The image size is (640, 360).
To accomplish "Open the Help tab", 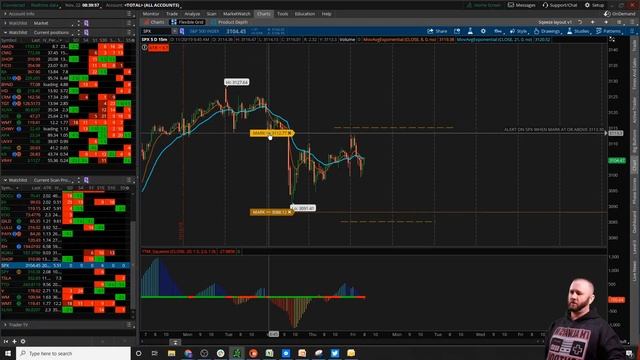I will pos(326,14).
